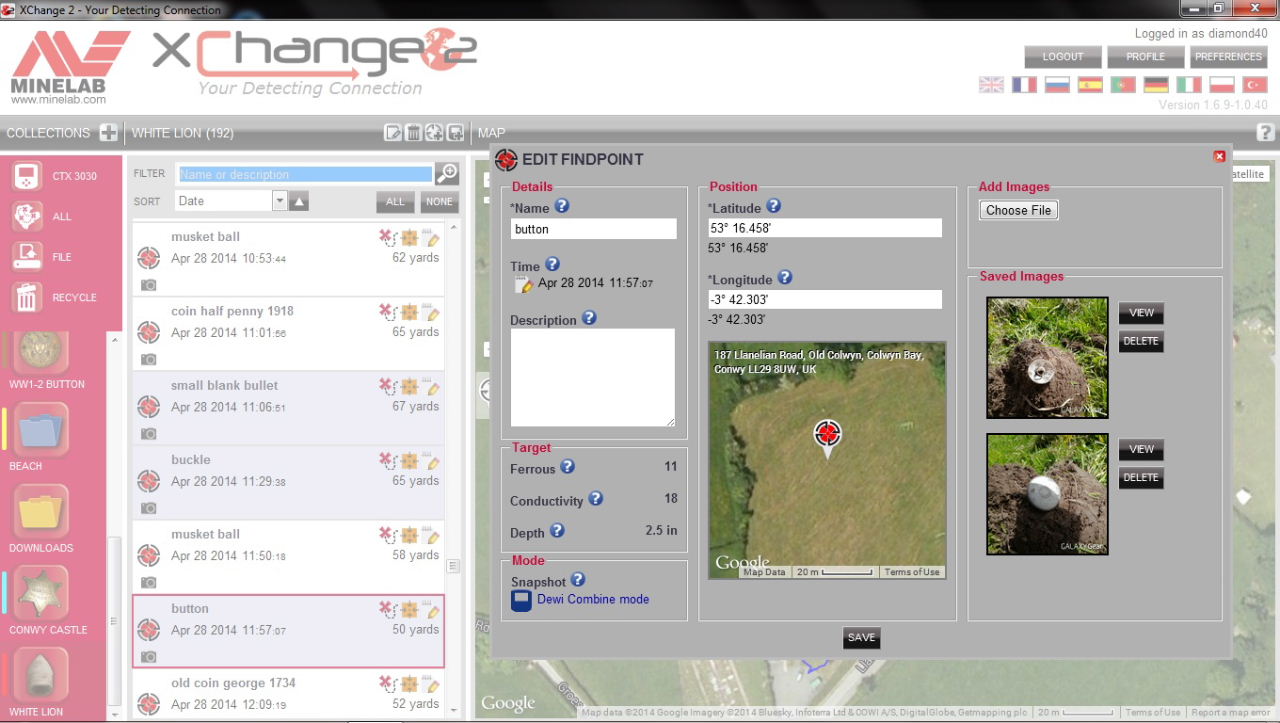
Task: Click help icon next to Time label
Action: pyautogui.click(x=552, y=265)
